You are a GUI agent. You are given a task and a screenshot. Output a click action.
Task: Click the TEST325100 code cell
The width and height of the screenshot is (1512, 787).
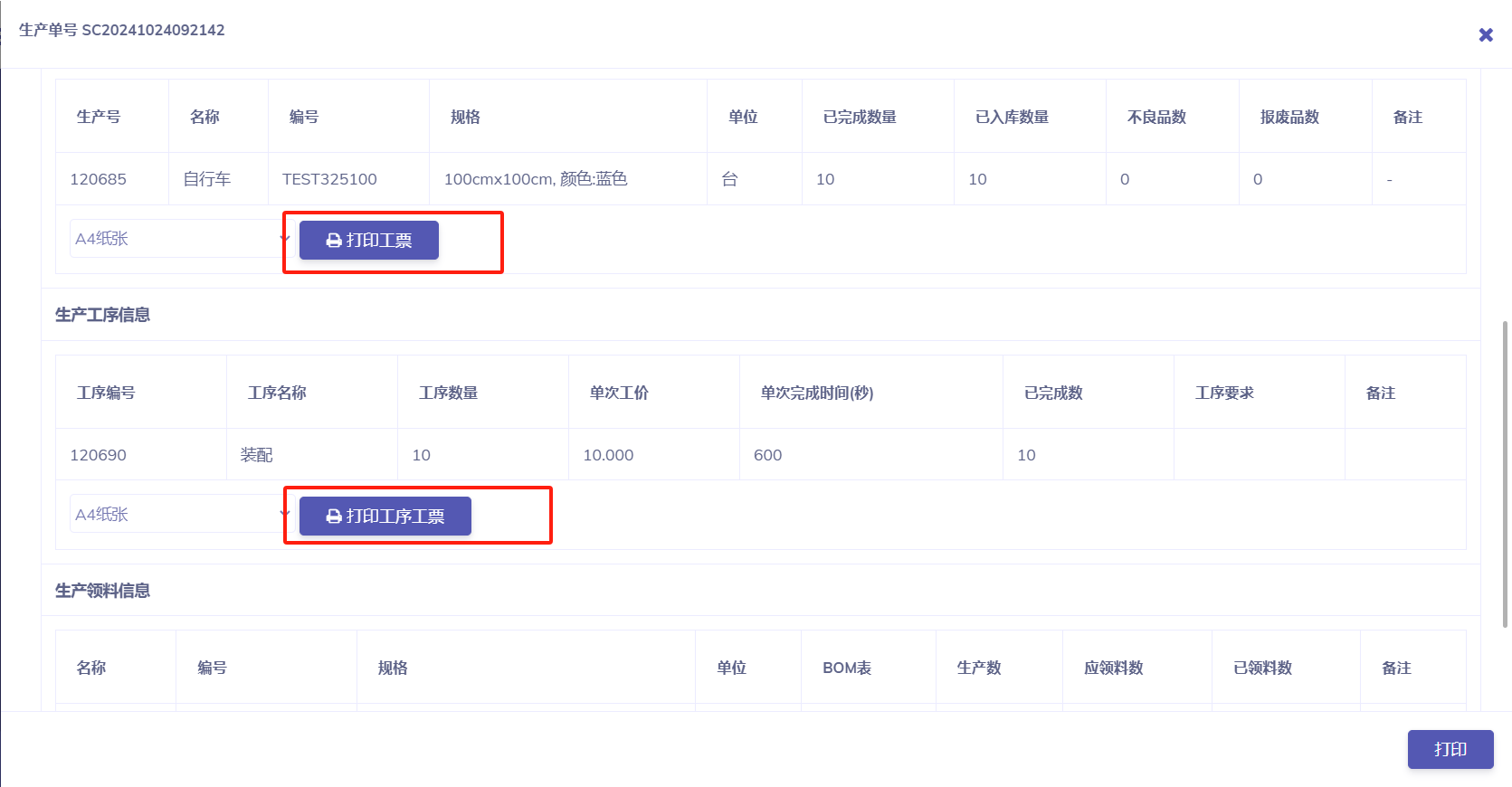[329, 179]
